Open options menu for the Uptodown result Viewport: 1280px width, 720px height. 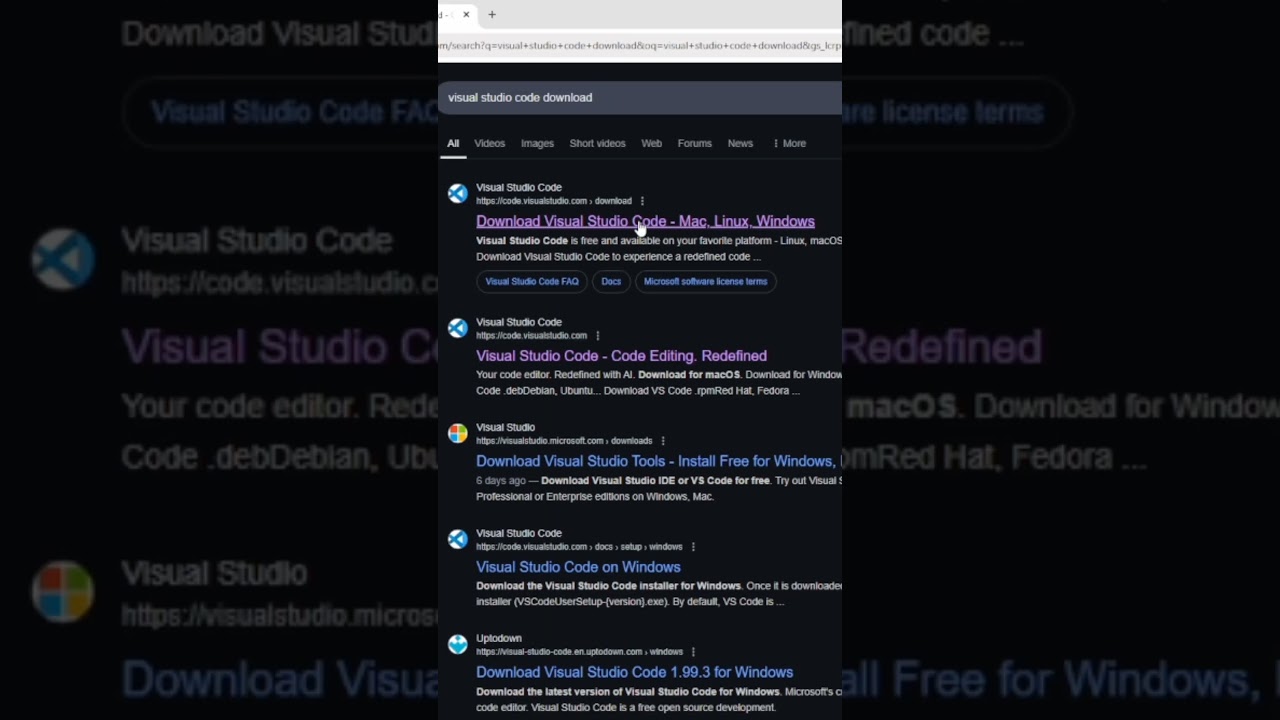pos(693,652)
